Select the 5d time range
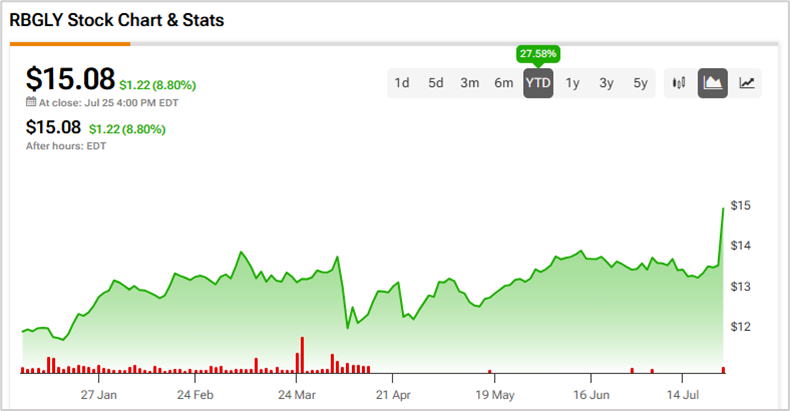790x411 pixels. pyautogui.click(x=436, y=83)
